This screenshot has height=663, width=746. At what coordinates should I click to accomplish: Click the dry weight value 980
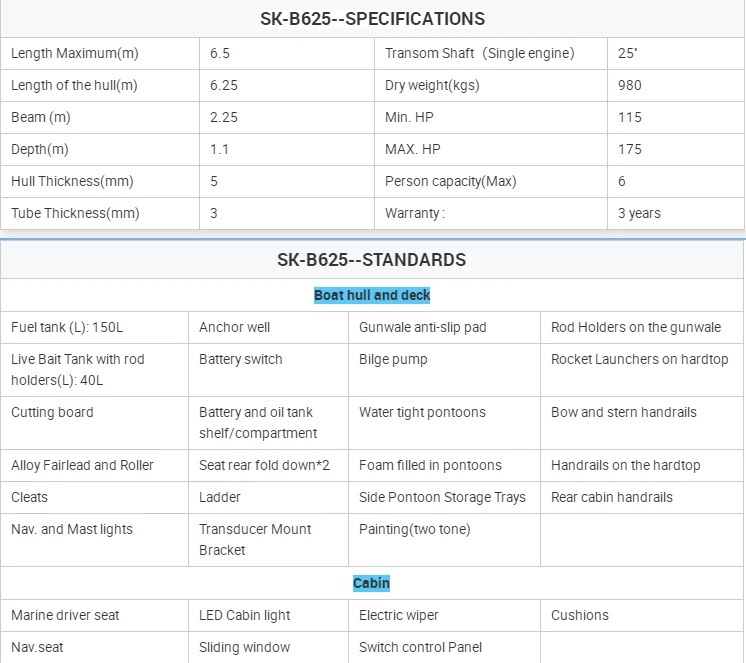coord(630,85)
